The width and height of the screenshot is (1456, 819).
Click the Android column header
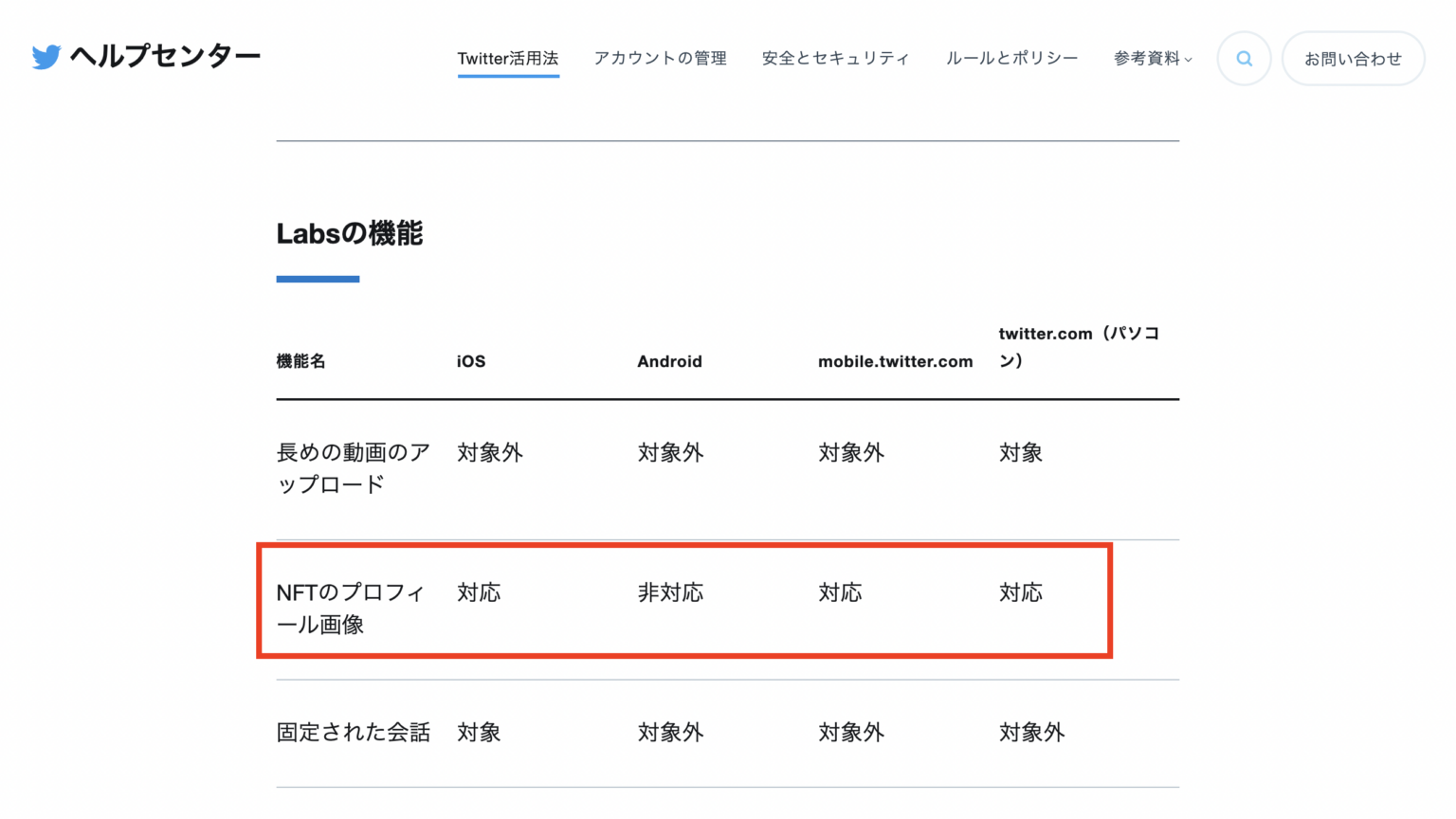point(670,361)
